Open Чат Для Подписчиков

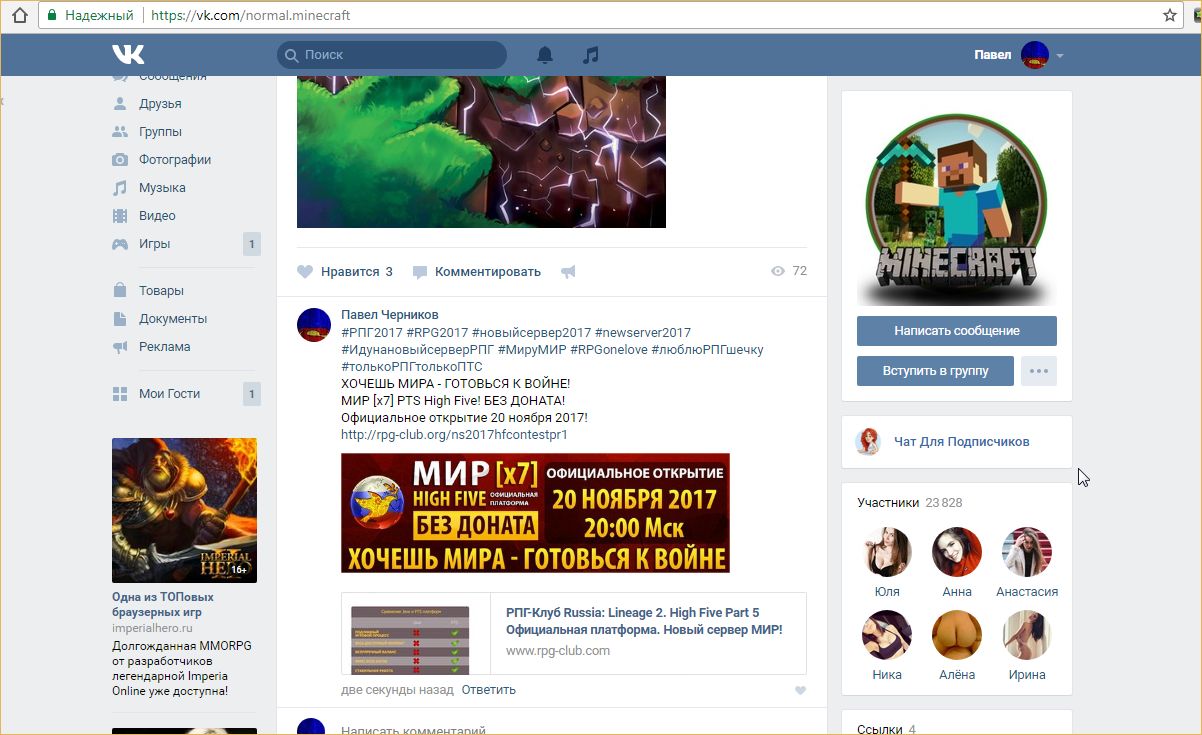coord(961,442)
